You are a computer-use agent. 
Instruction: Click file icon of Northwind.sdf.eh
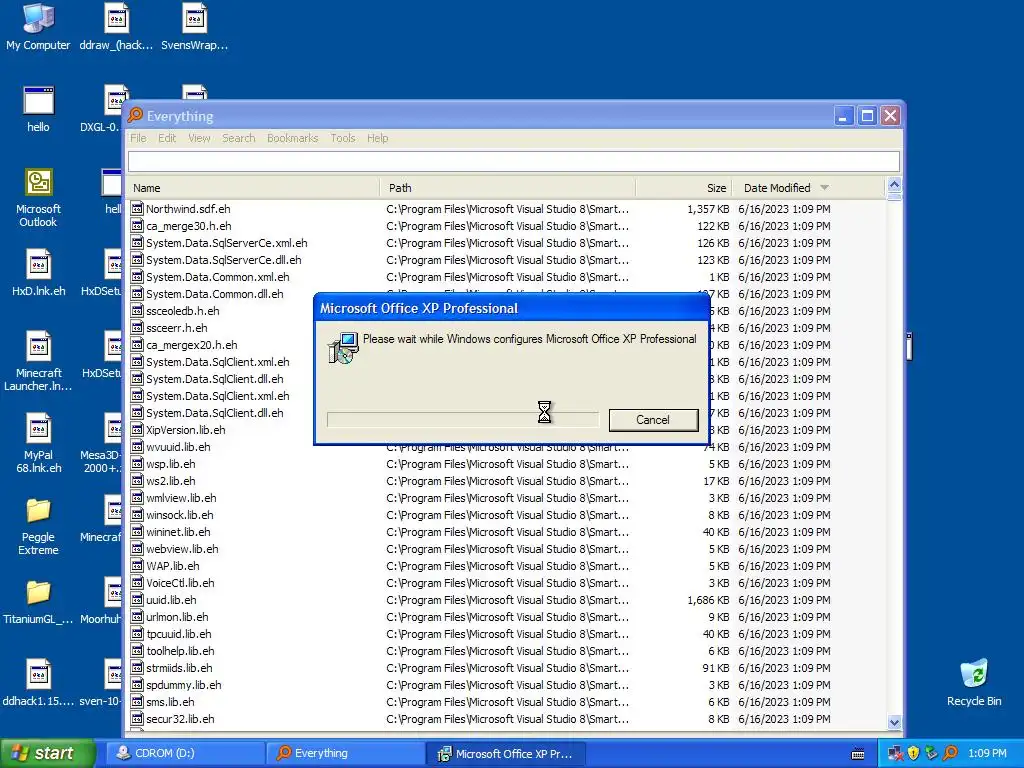136,208
